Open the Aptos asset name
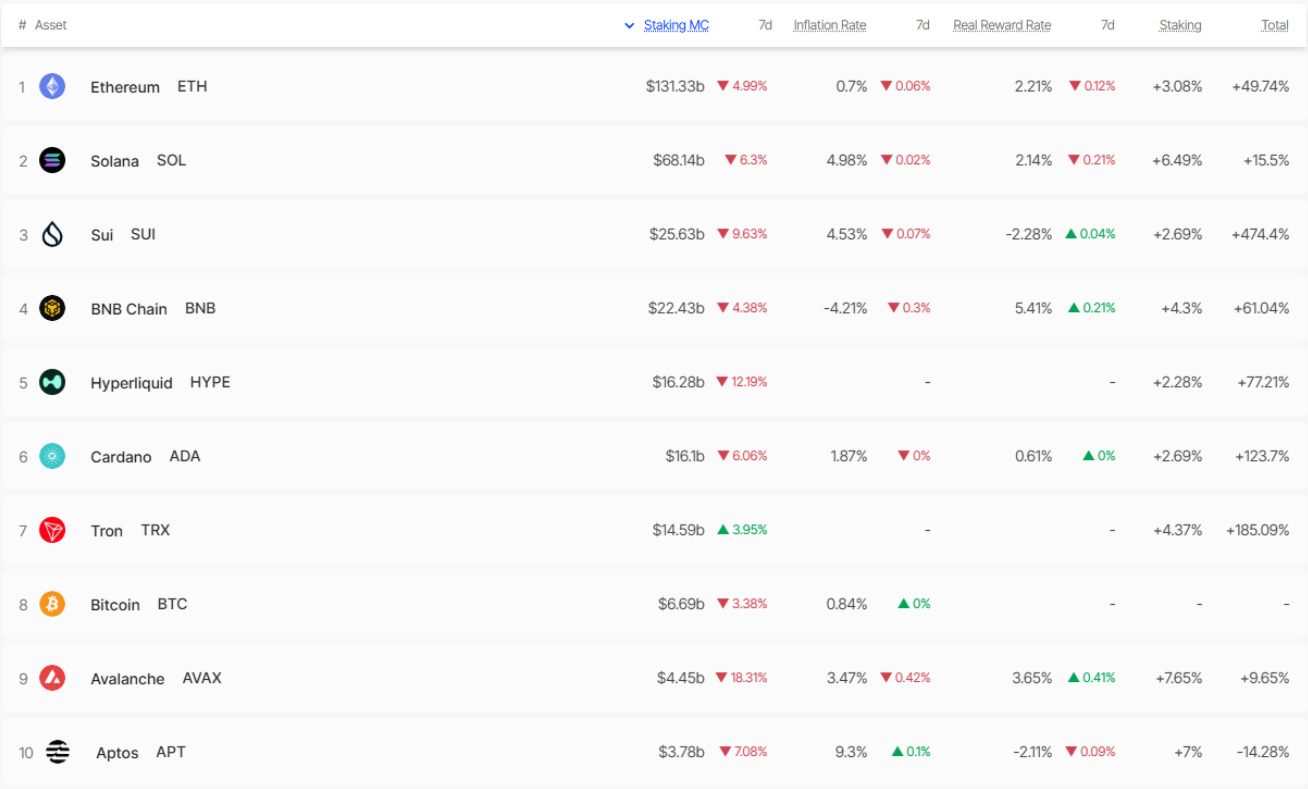 pos(117,753)
